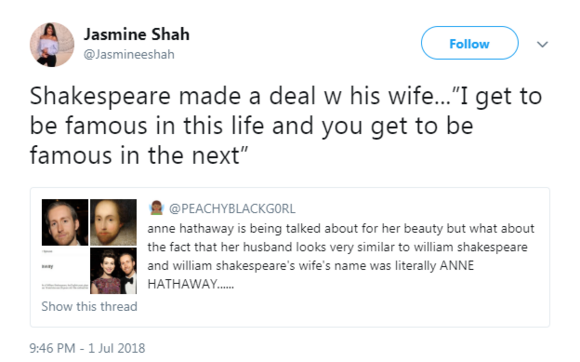Open Jasmine Shah's profile picture
580x362 pixels.
coord(52,44)
